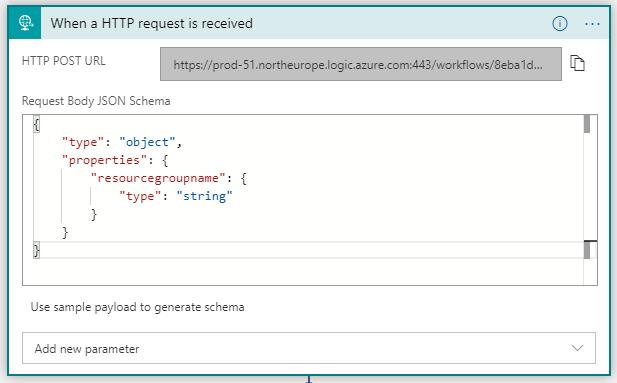Click the opening brace on first schema line
The image size is (617, 383).
tap(36, 124)
